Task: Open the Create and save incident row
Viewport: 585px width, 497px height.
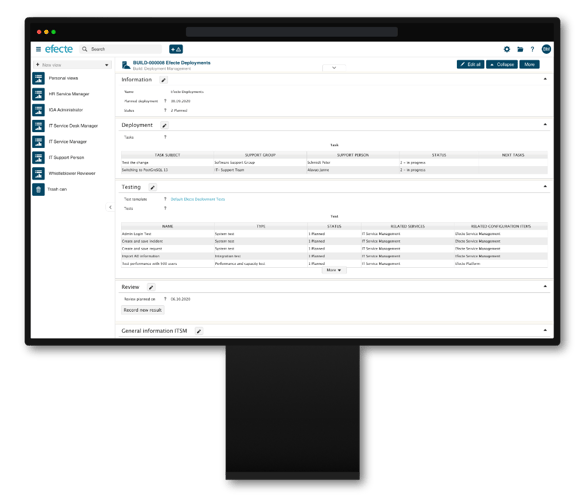Action: point(334,241)
